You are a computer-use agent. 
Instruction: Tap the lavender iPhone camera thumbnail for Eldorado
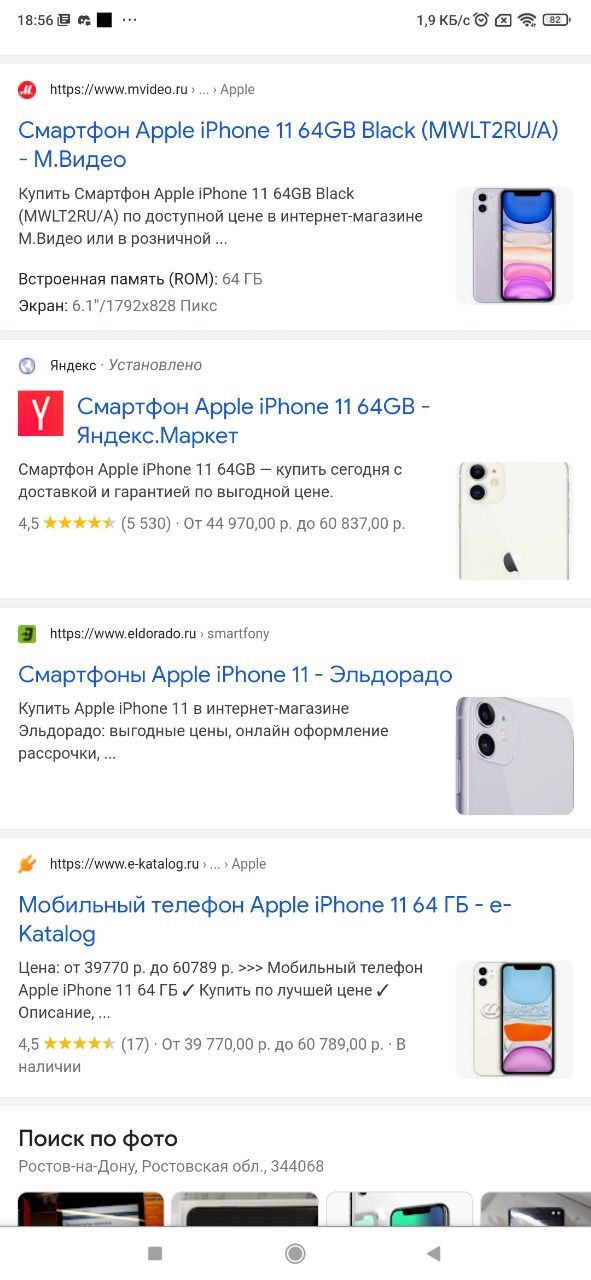point(515,756)
